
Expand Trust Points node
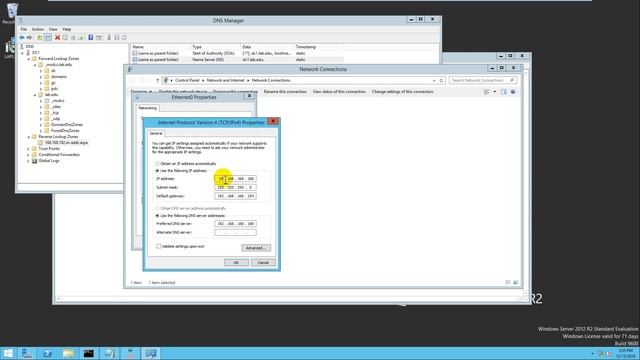29,149
